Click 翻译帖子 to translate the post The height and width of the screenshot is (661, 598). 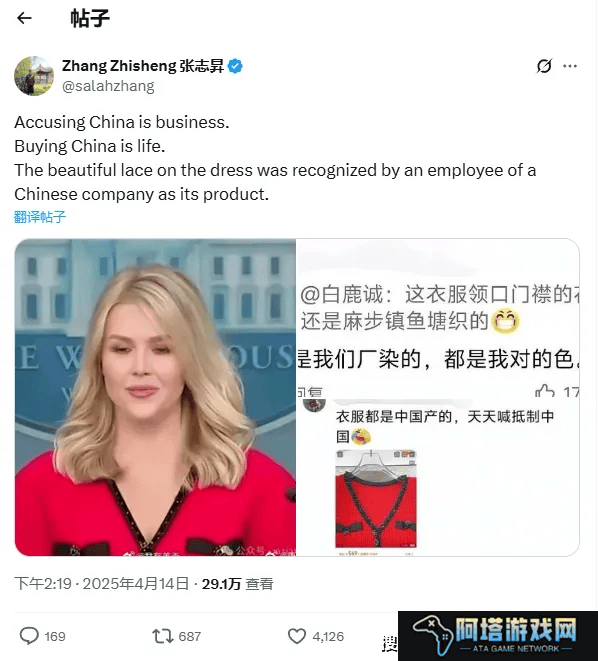point(40,217)
